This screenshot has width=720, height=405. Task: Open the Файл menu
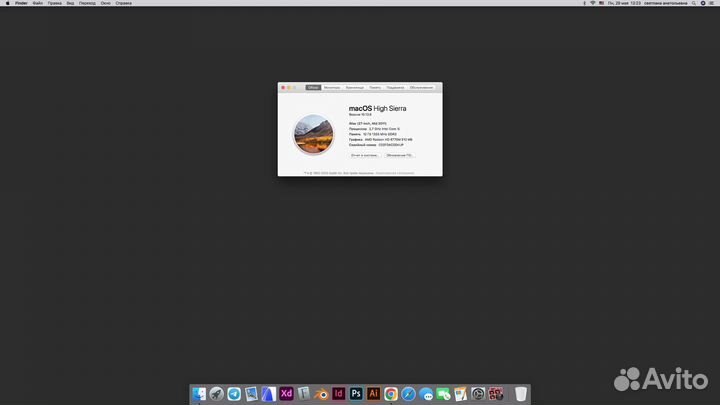pyautogui.click(x=38, y=3)
